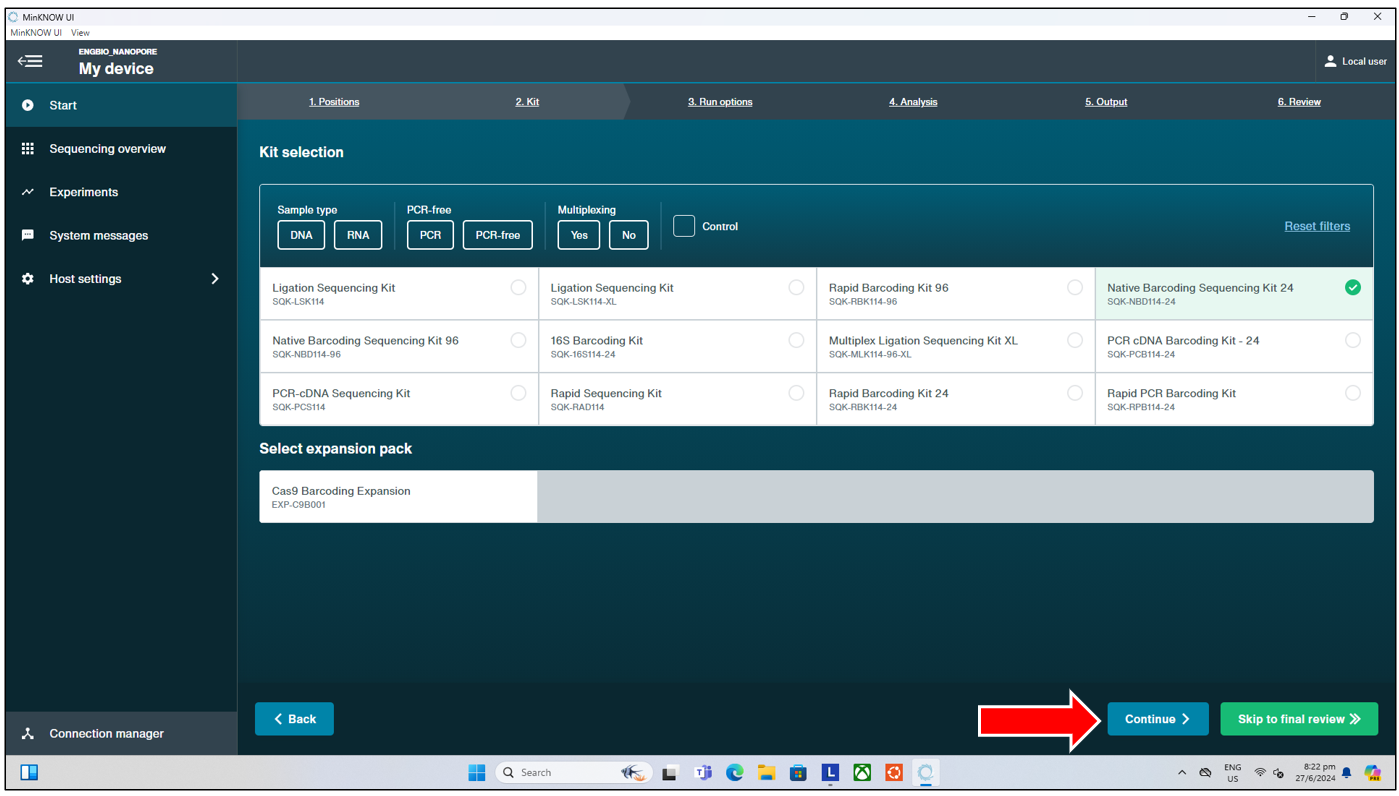Open Windows widgets panel icon

click(x=29, y=773)
